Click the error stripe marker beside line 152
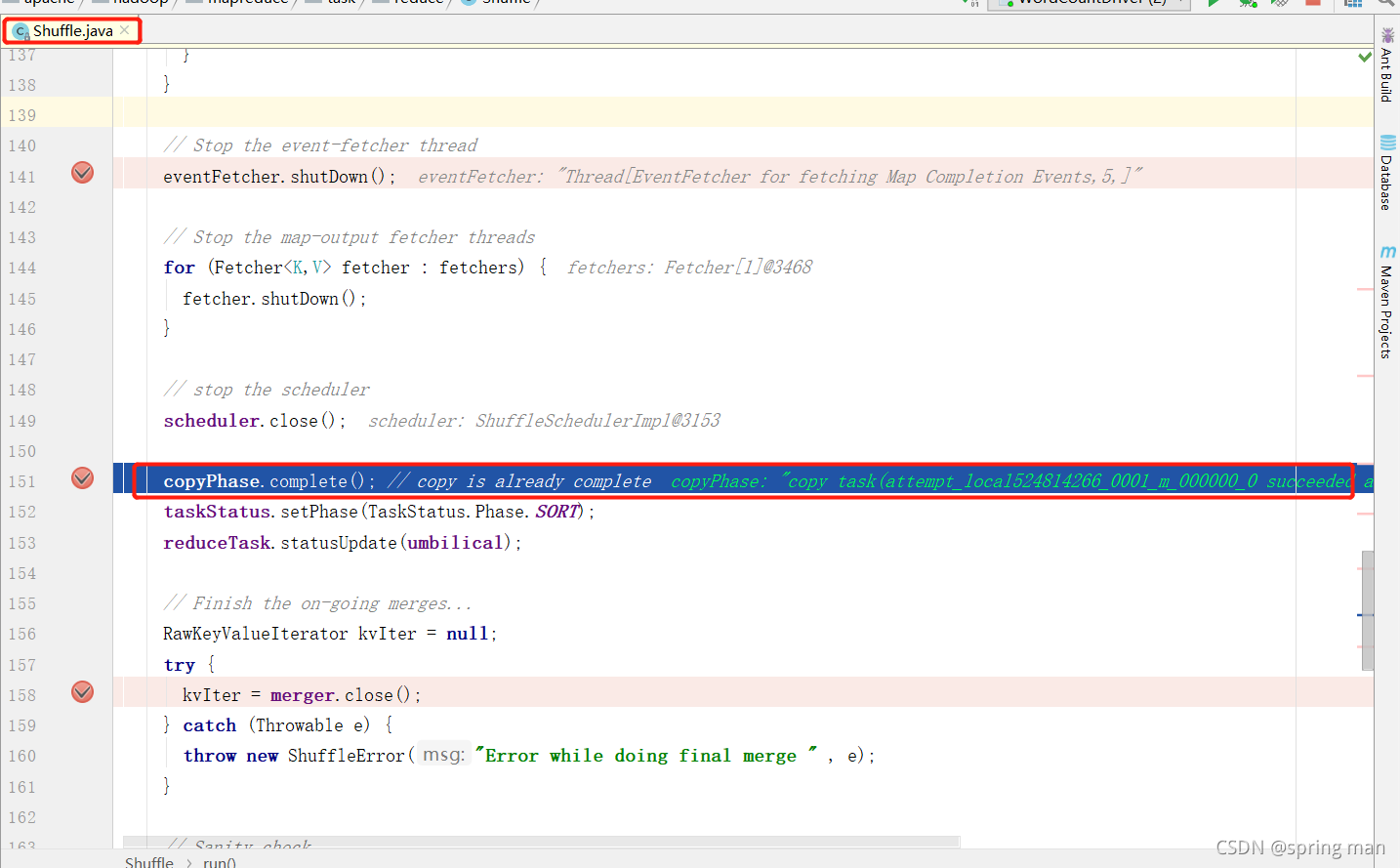 [x=1365, y=514]
